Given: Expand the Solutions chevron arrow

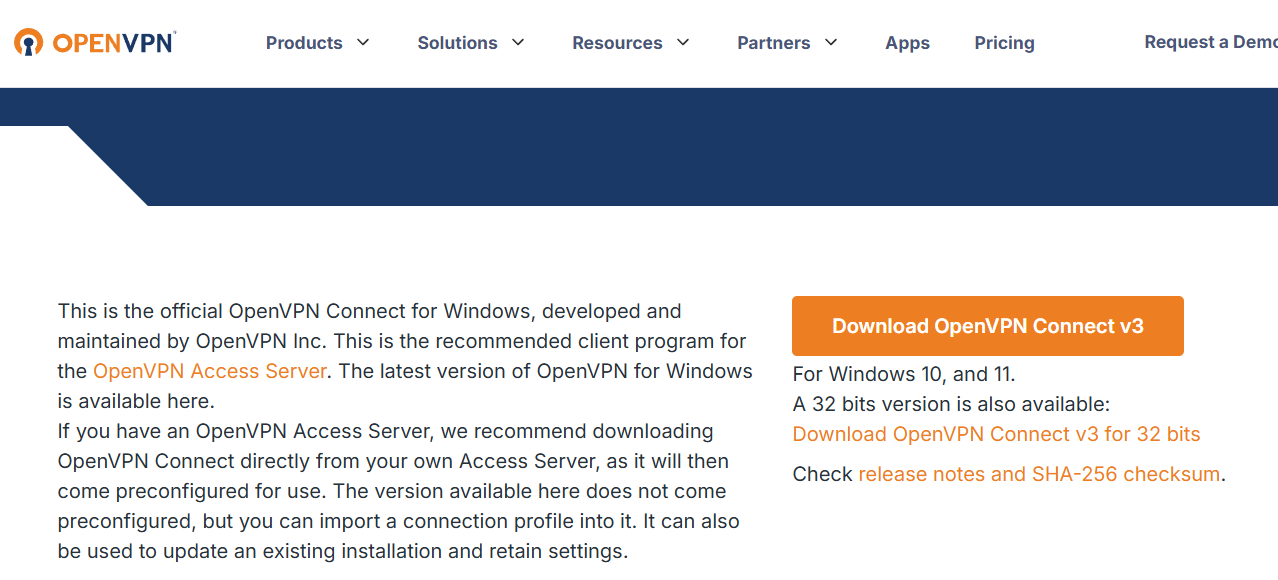Looking at the screenshot, I should [x=518, y=42].
